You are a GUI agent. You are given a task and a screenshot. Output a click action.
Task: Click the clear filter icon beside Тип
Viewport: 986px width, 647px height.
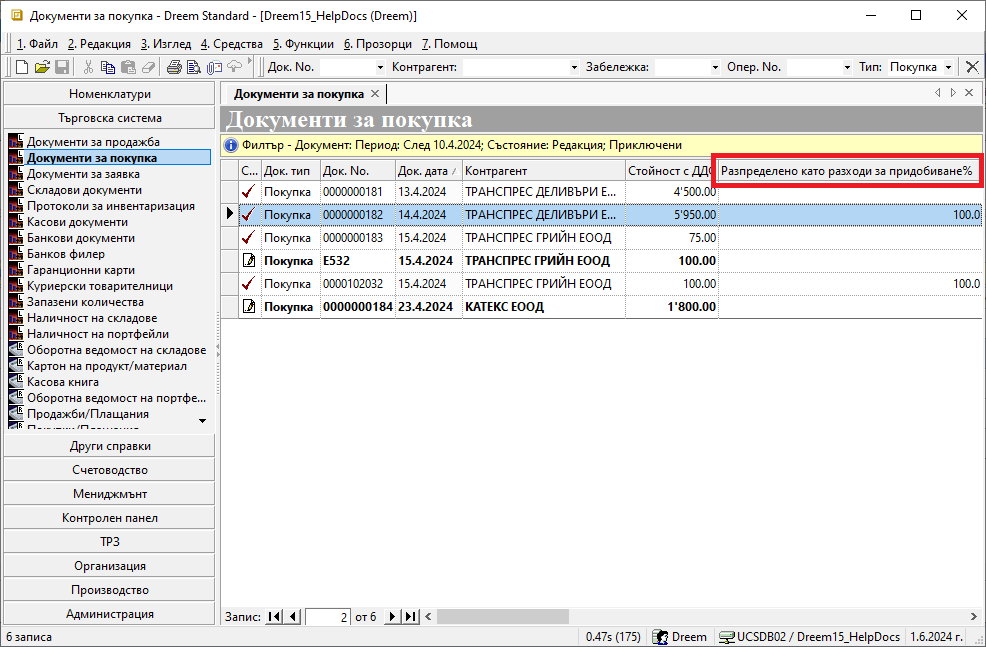pos(971,67)
